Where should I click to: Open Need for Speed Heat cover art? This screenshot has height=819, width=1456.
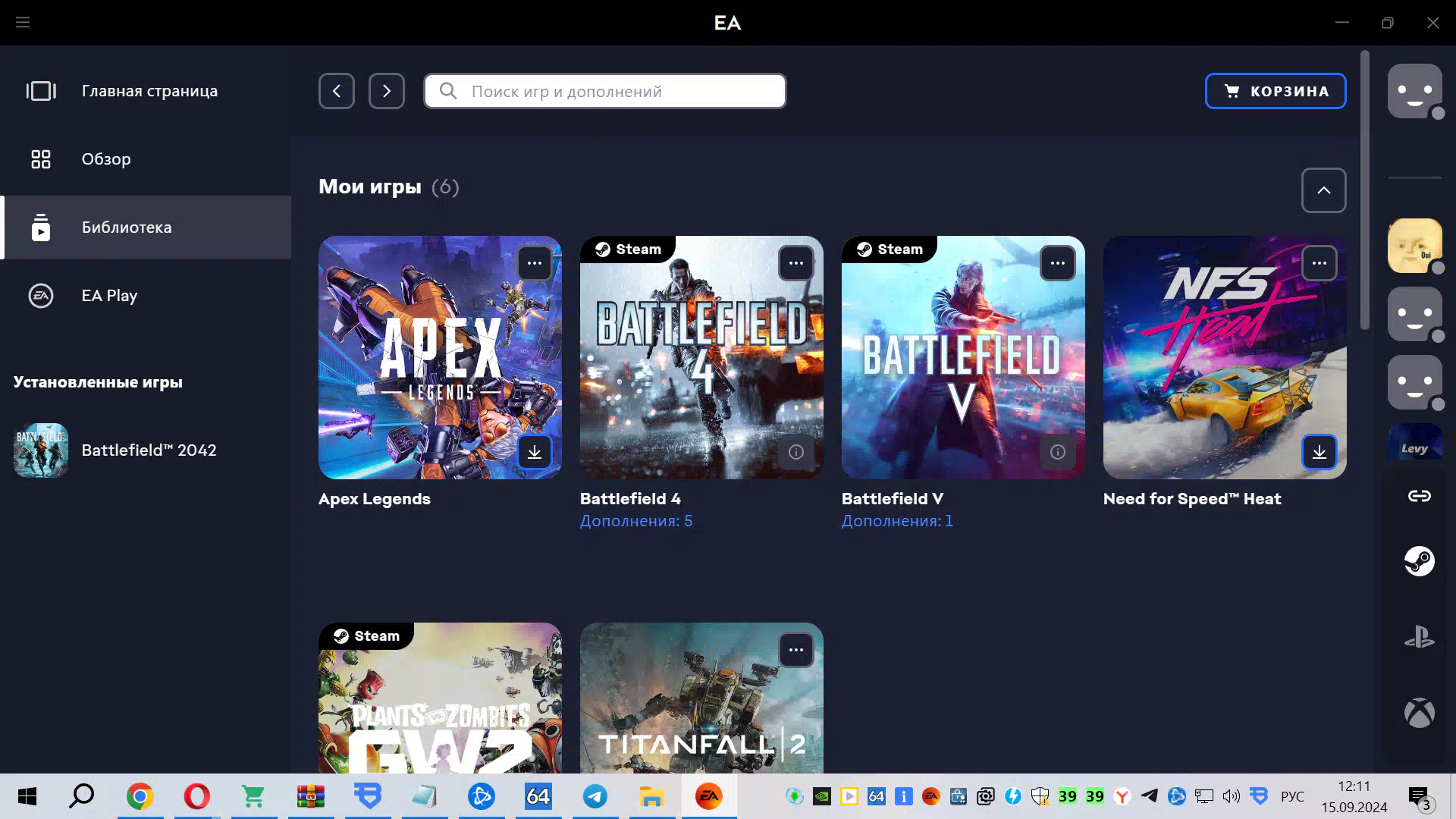[x=1225, y=357]
